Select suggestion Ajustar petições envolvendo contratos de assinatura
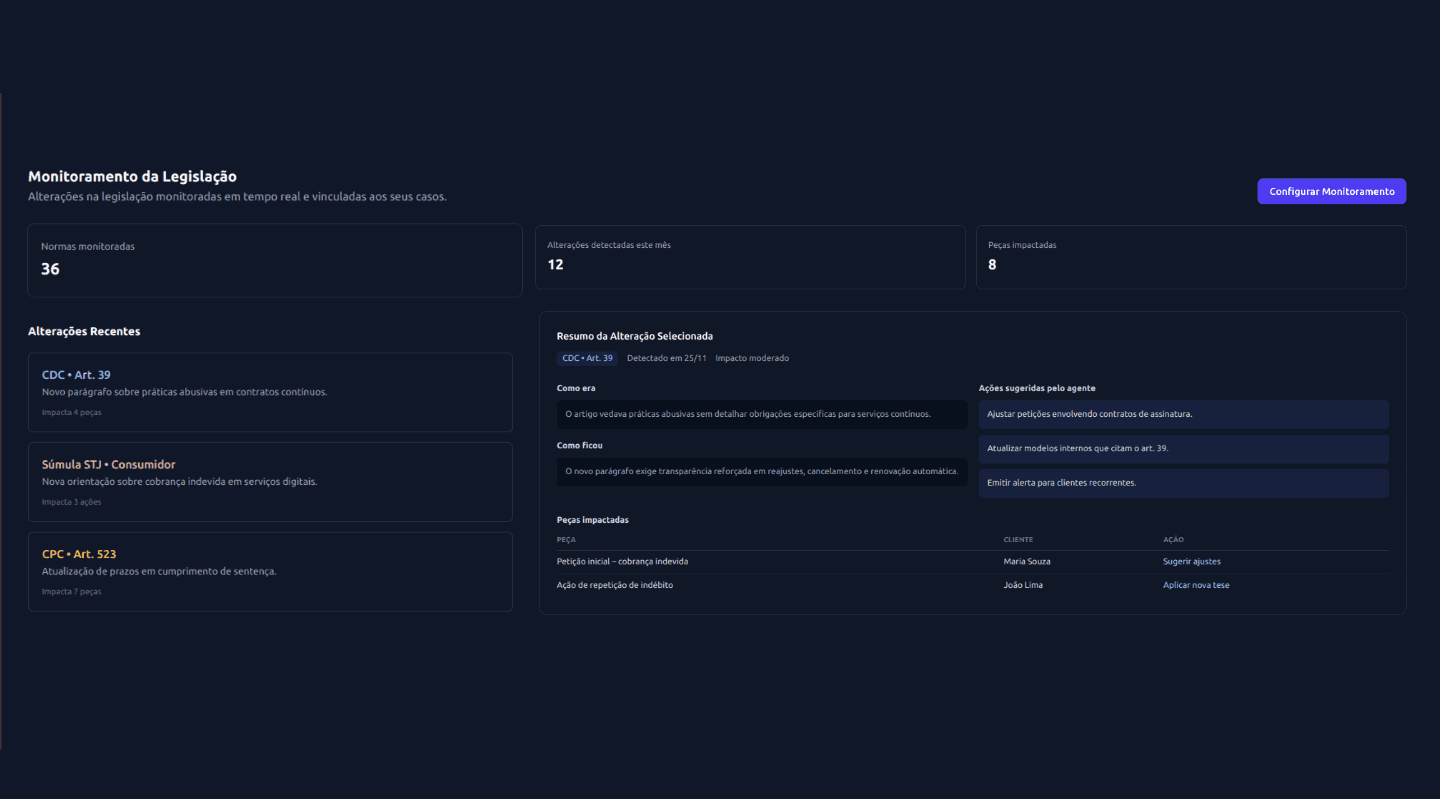The height and width of the screenshot is (799, 1440). tap(1183, 414)
